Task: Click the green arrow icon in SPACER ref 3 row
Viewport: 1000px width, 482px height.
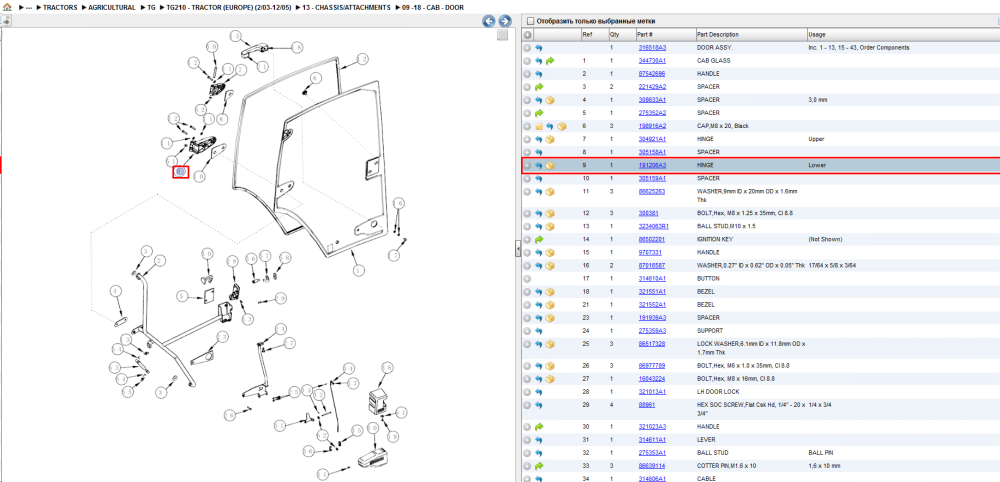Action: (538, 87)
